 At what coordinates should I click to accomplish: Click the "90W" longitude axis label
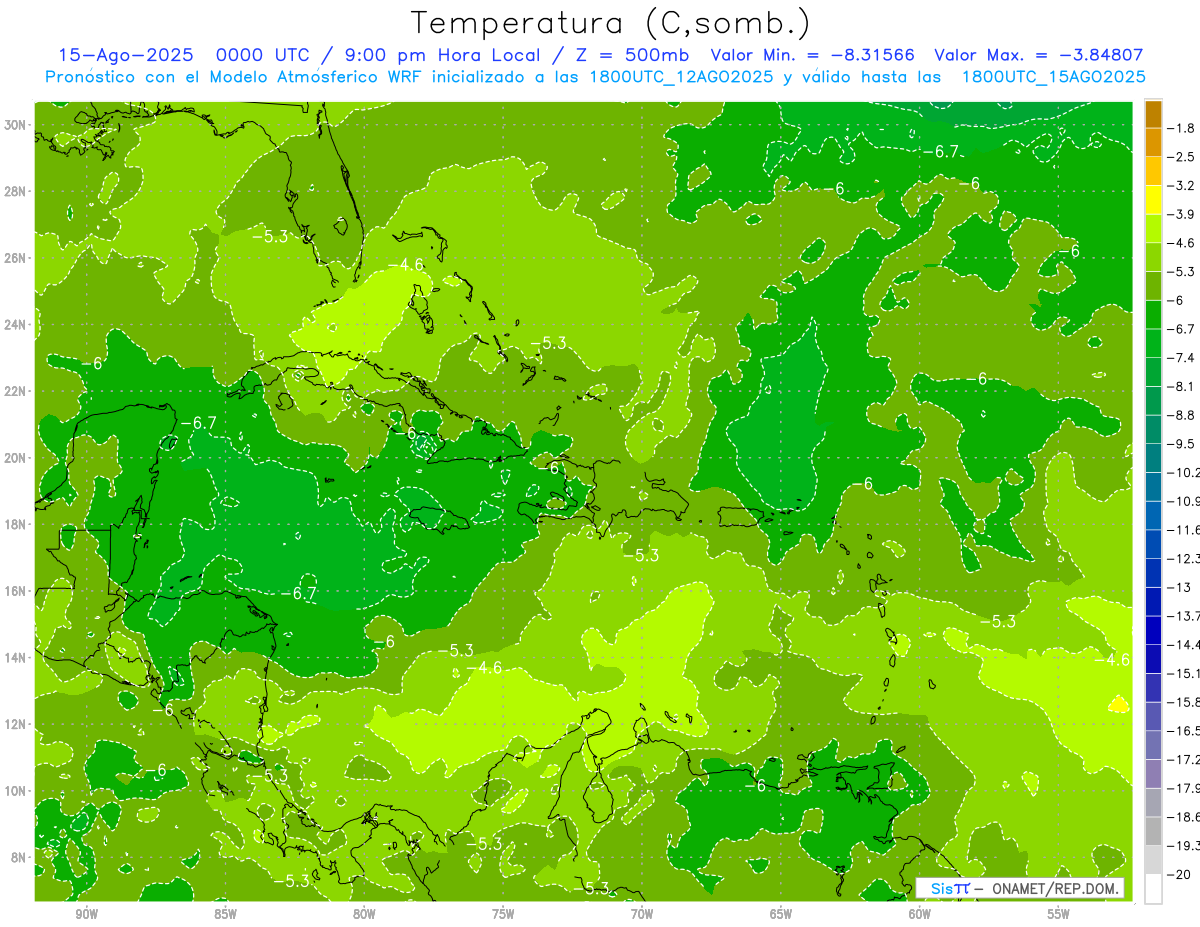pos(86,914)
